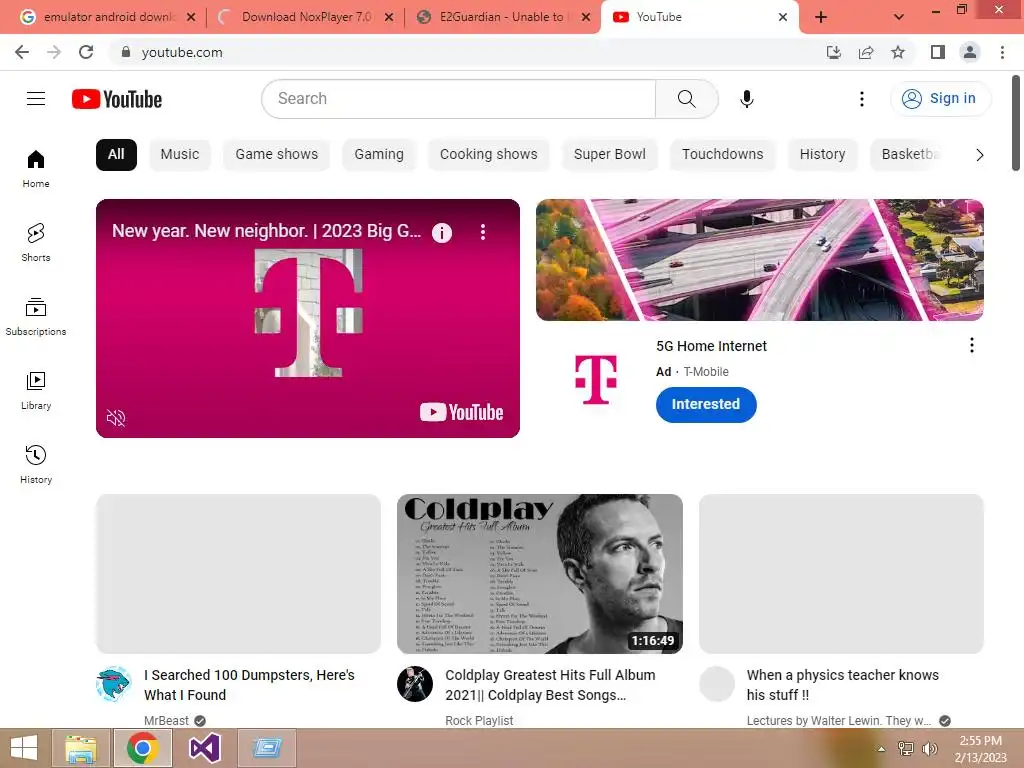Screen dimensions: 1024x768
Task: Click the network icon in system tray
Action: 906,749
